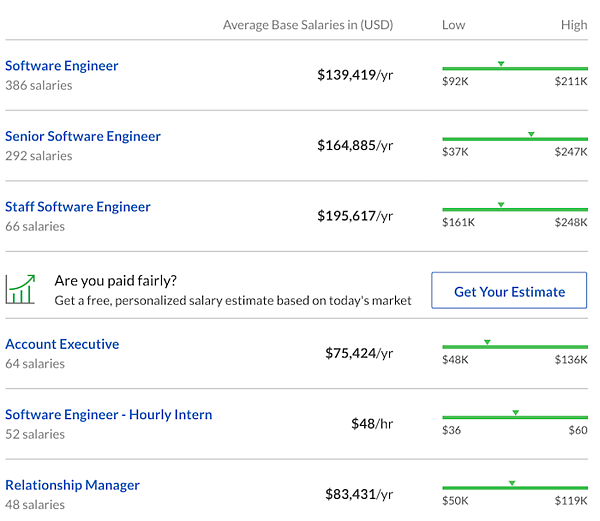Open the Account Executive salary link

(62, 344)
